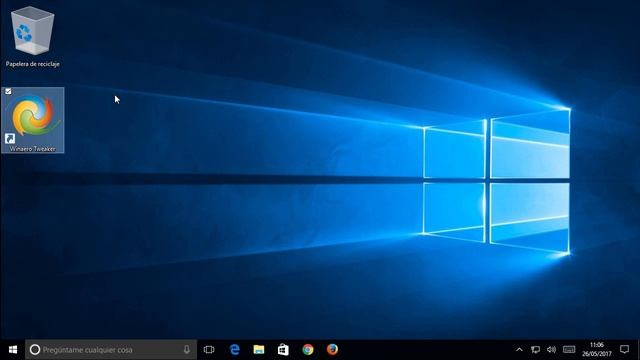Click the Papelera de reciclaje label
The image size is (640, 360).
point(33,64)
